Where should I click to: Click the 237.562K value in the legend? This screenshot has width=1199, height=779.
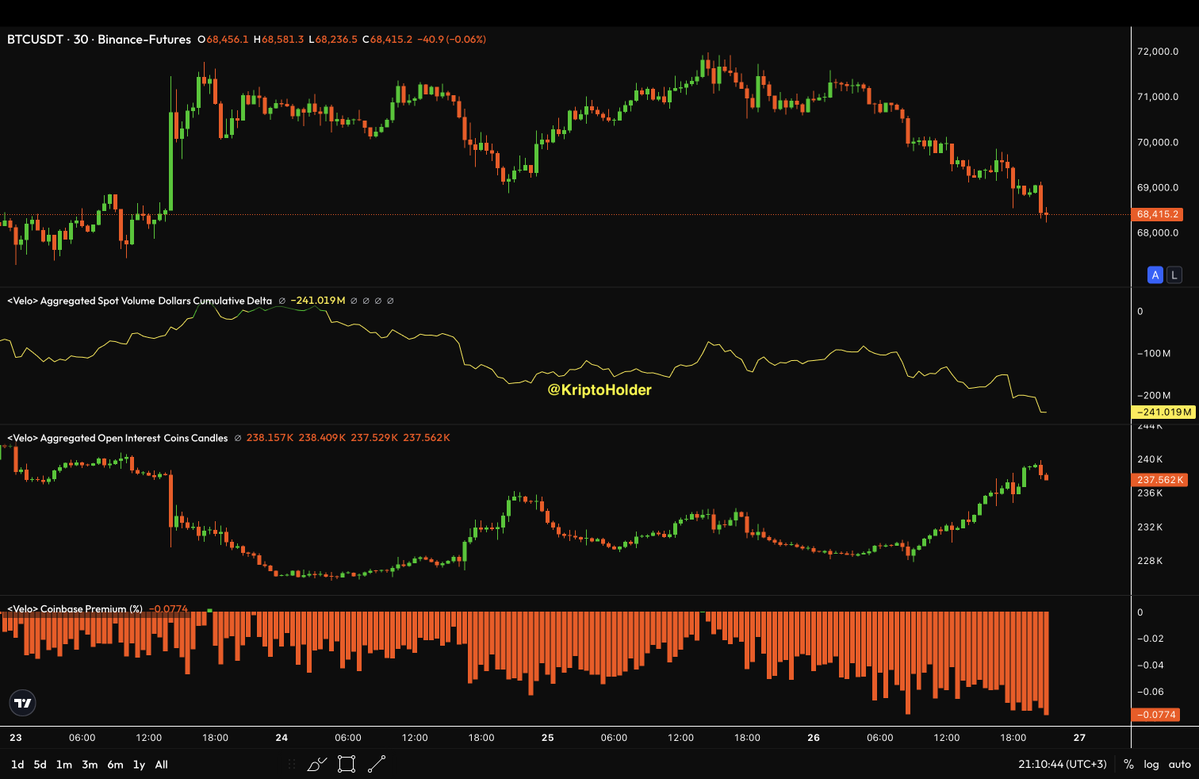[427, 438]
